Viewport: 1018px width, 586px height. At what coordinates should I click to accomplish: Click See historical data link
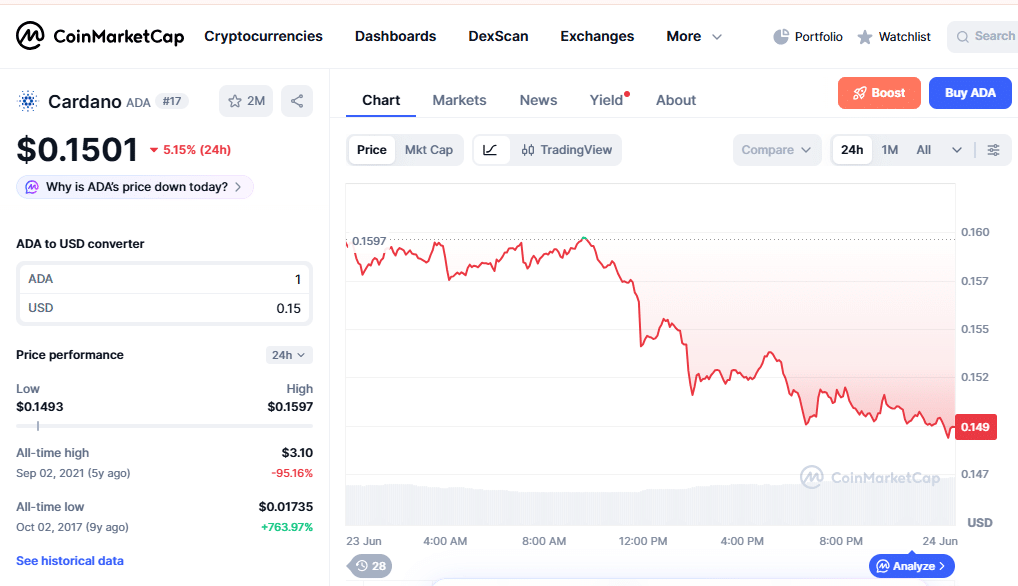point(69,561)
